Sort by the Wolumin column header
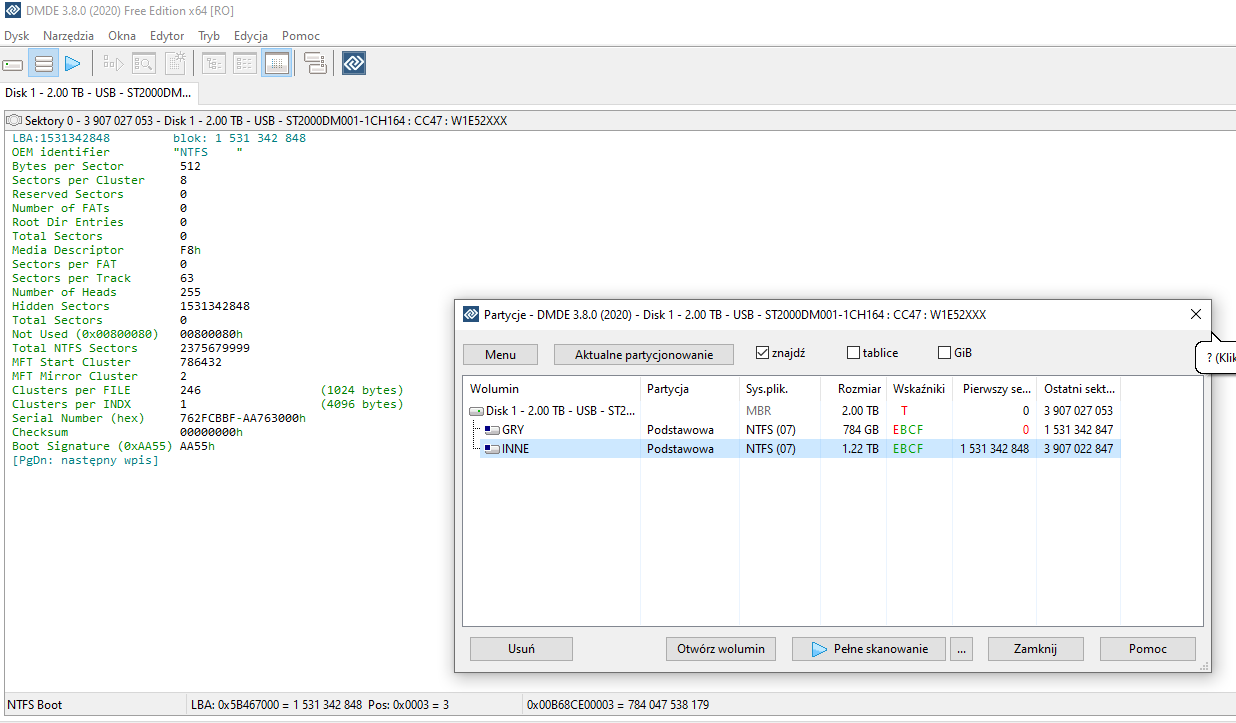The height and width of the screenshot is (723, 1236). click(x=553, y=389)
